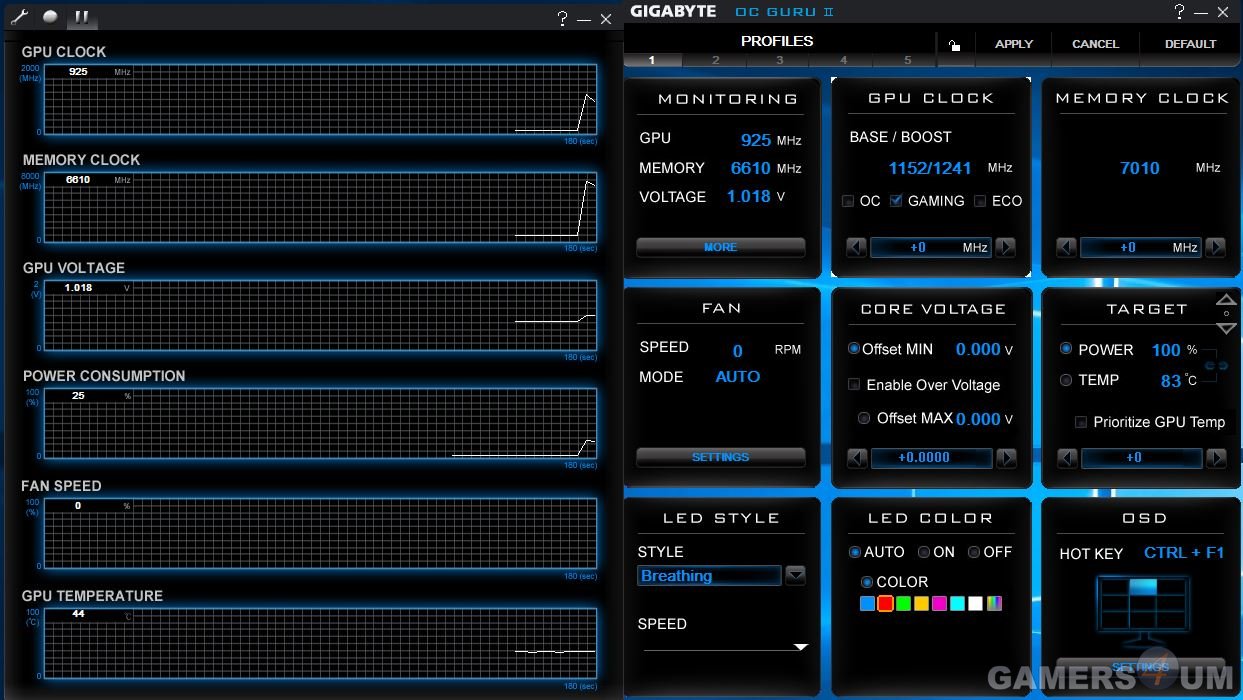Viewport: 1243px width, 700px height.
Task: Pick the red LED color swatch
Action: [x=885, y=603]
